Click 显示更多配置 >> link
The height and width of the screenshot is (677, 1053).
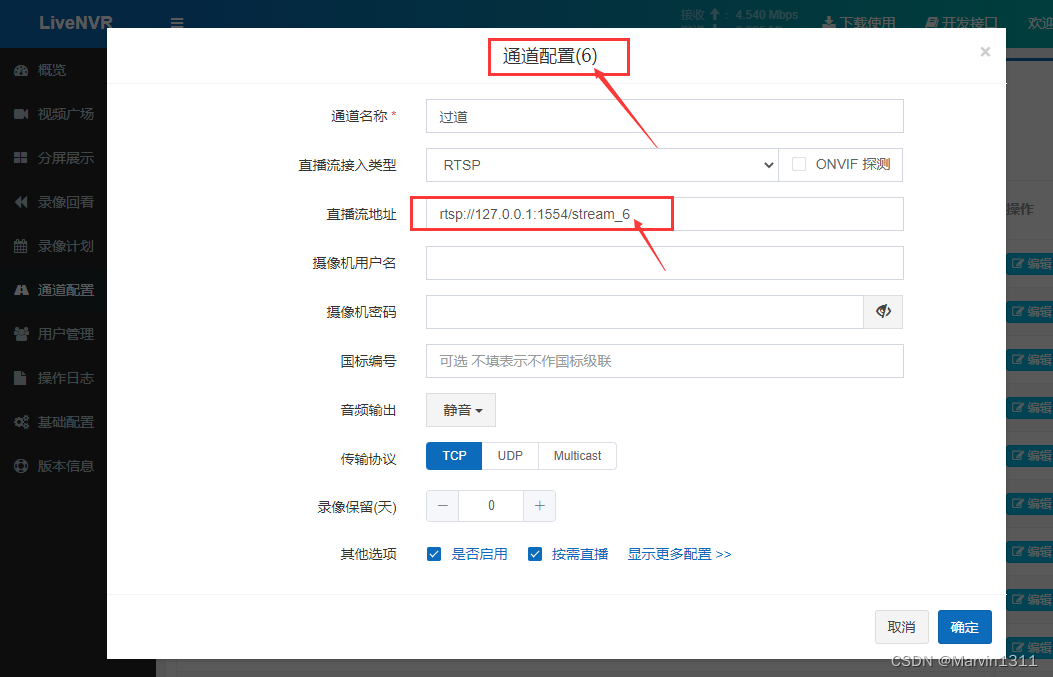coord(679,554)
